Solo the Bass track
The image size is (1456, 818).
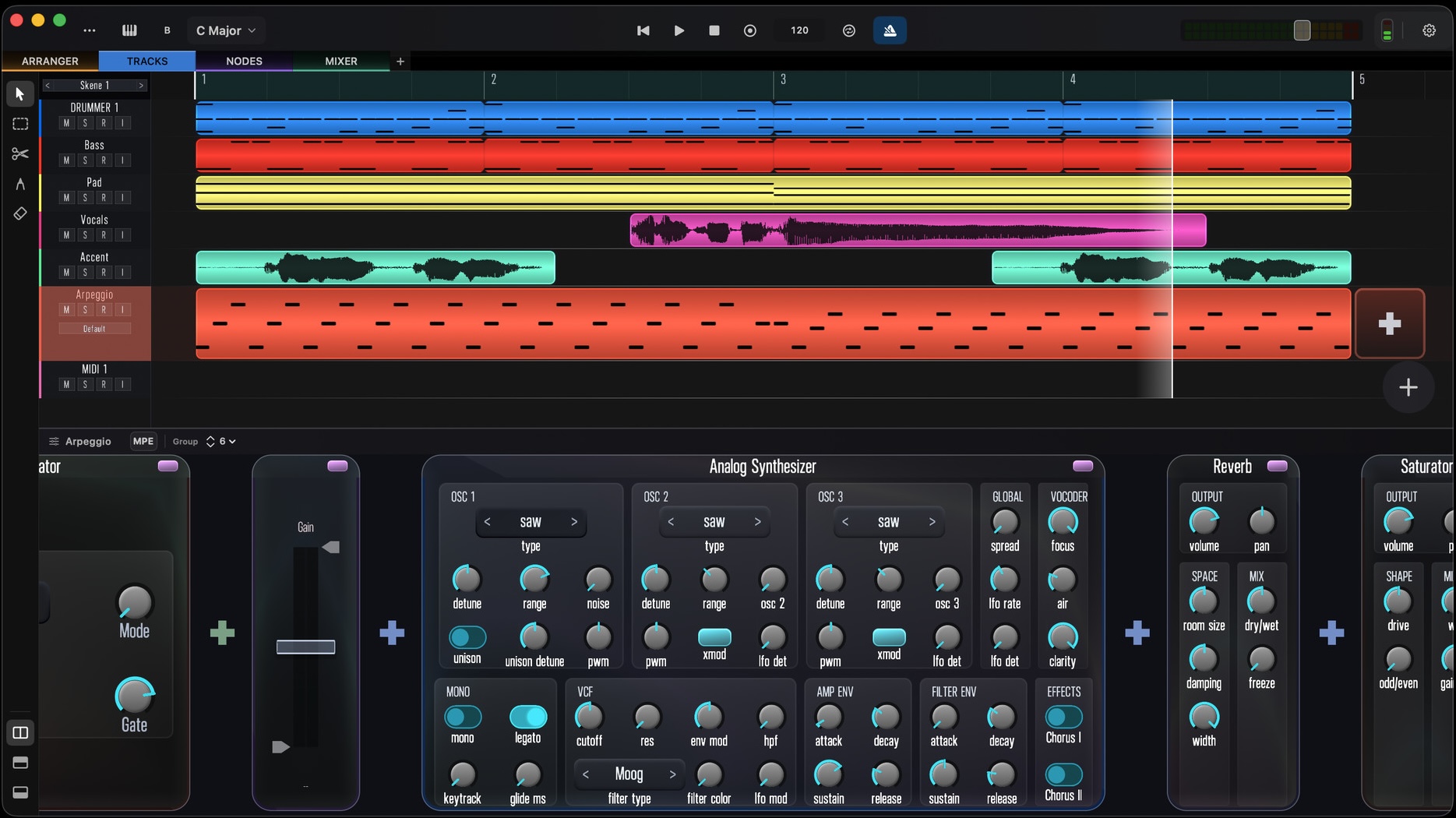pos(85,160)
